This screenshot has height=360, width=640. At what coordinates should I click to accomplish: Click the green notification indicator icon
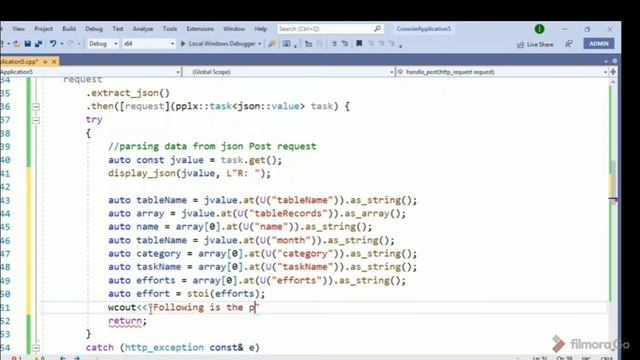click(x=539, y=29)
